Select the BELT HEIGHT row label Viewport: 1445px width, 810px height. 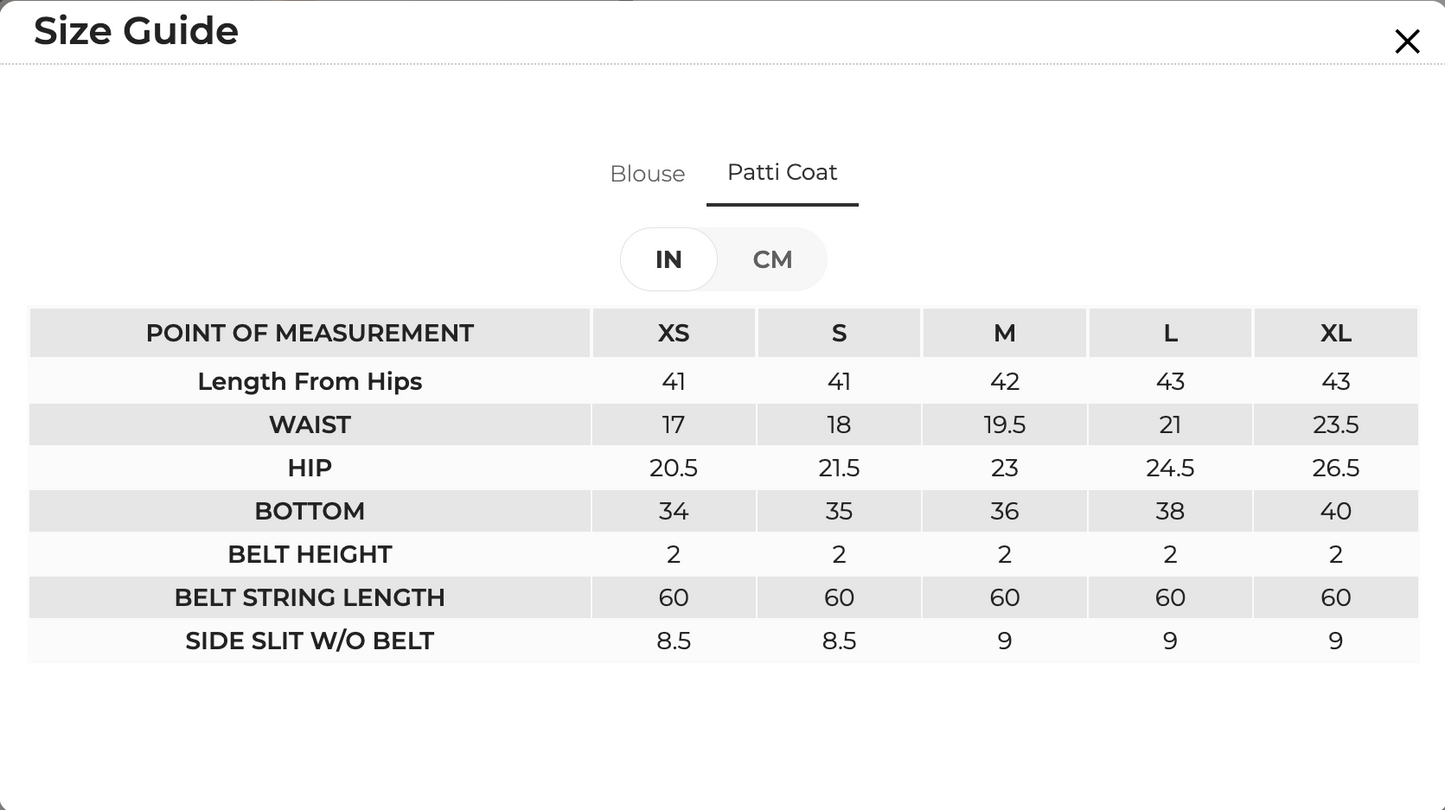pos(310,554)
